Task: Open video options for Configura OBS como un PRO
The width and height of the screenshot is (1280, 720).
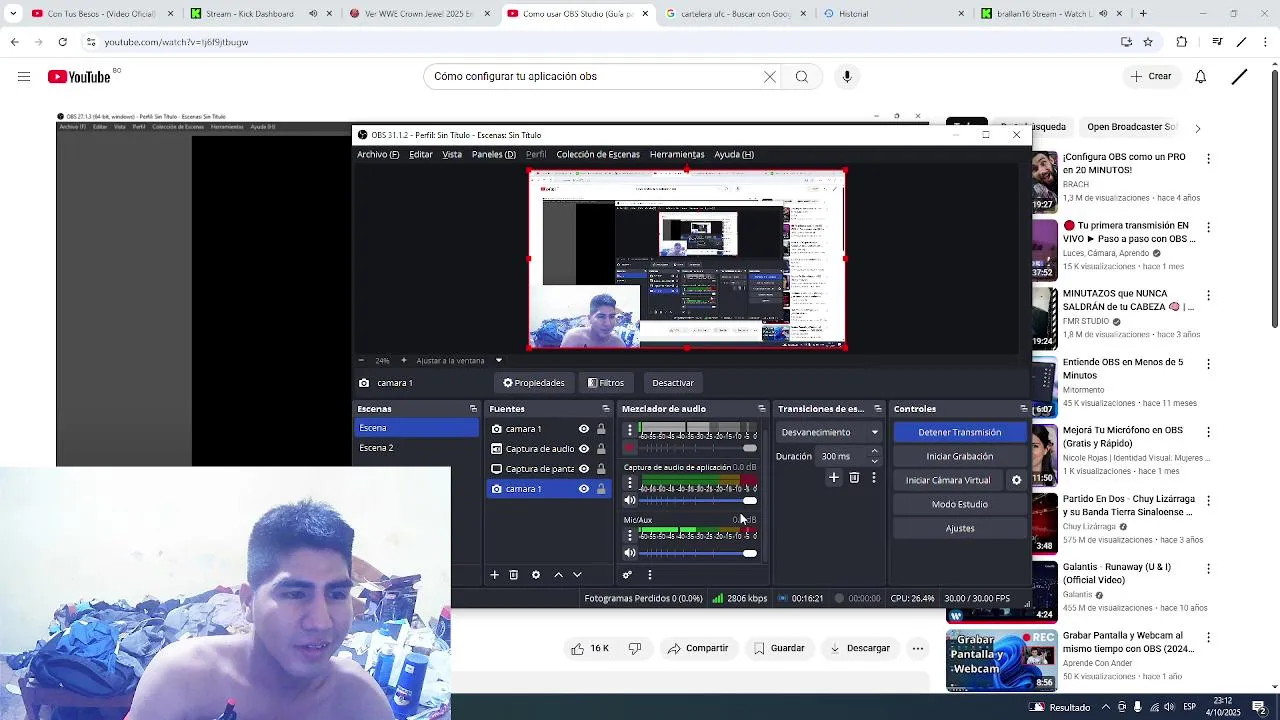Action: [1208, 158]
